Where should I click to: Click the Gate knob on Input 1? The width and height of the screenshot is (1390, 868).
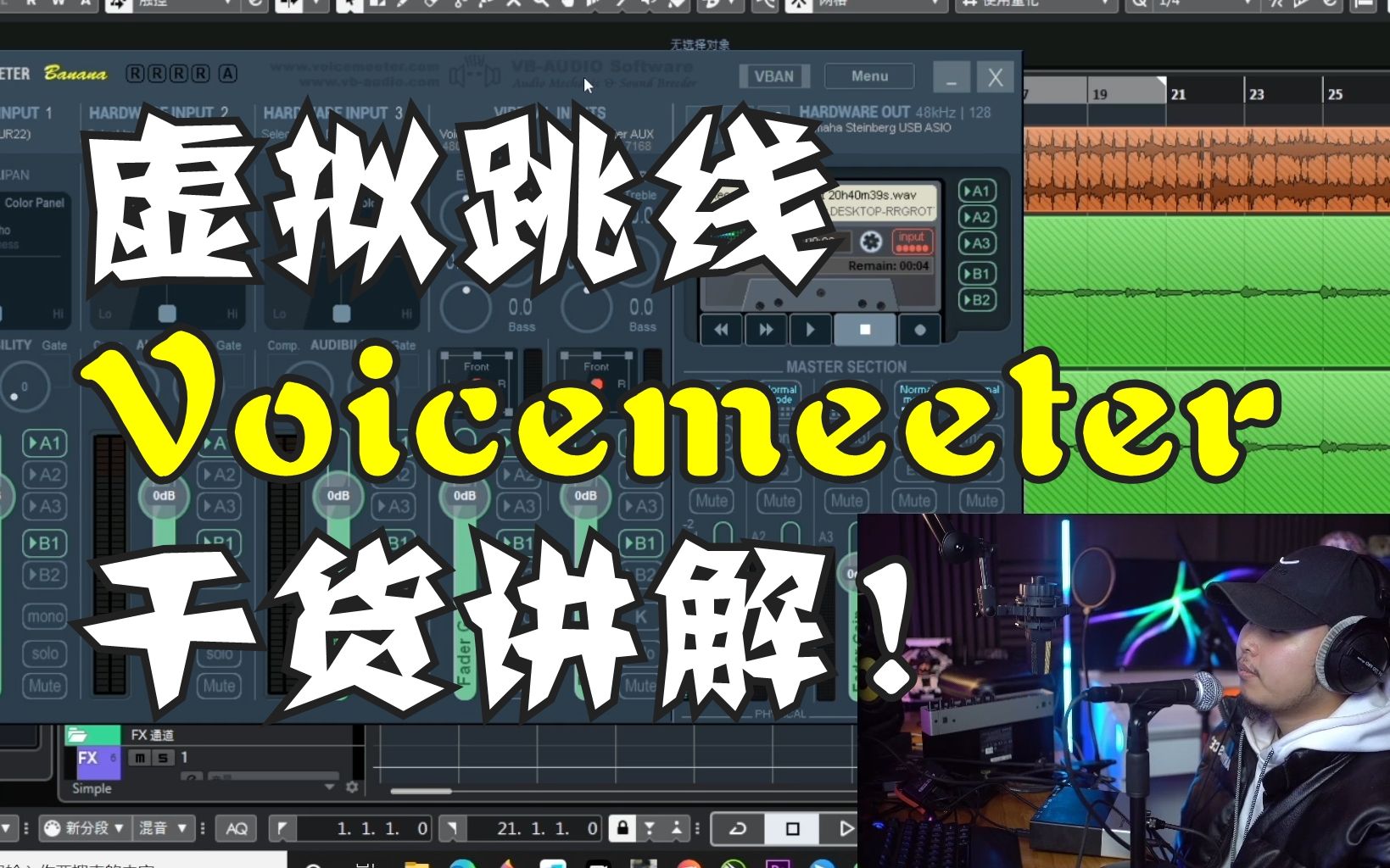point(23,388)
